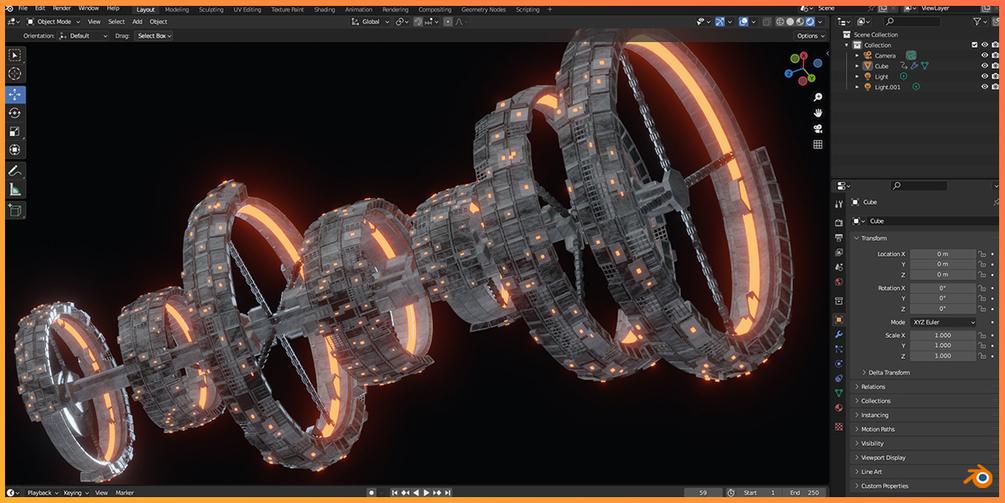The height and width of the screenshot is (503, 1005).
Task: Open the Scene properties tab
Action: coord(839,267)
